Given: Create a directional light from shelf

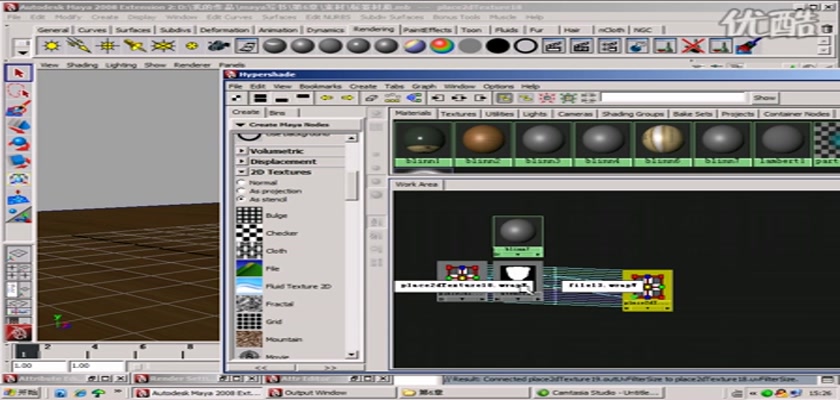Looking at the screenshot, I should [79, 46].
